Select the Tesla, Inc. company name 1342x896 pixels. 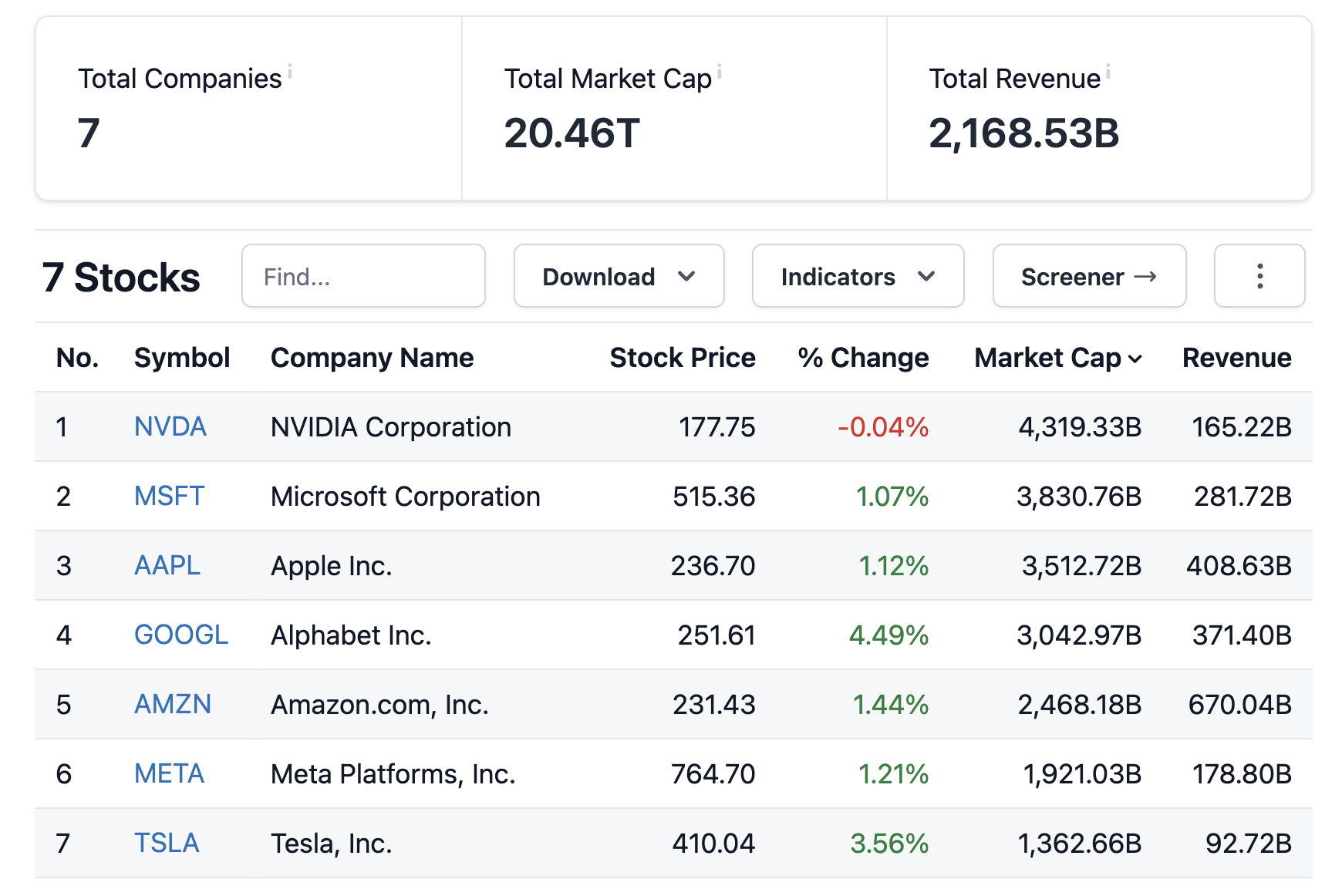332,843
